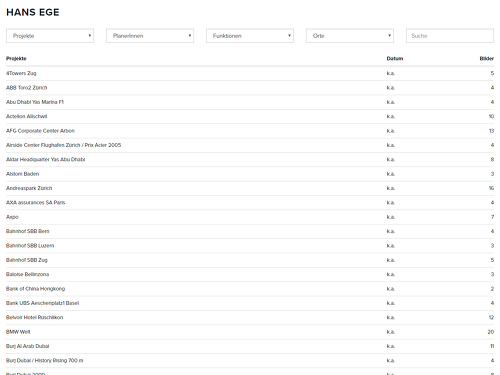The image size is (500, 375).
Task: Click image count 10 for Actelion Allschwil
Action: pyautogui.click(x=491, y=116)
